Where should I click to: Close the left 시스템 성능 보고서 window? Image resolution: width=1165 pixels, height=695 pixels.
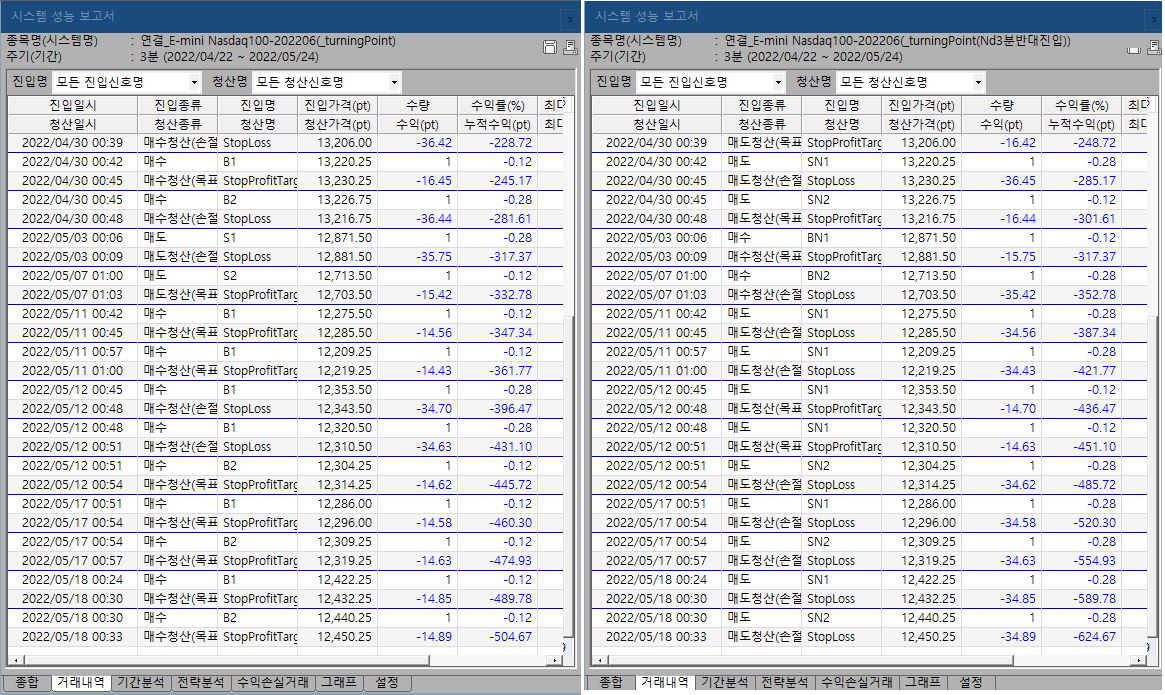click(567, 17)
